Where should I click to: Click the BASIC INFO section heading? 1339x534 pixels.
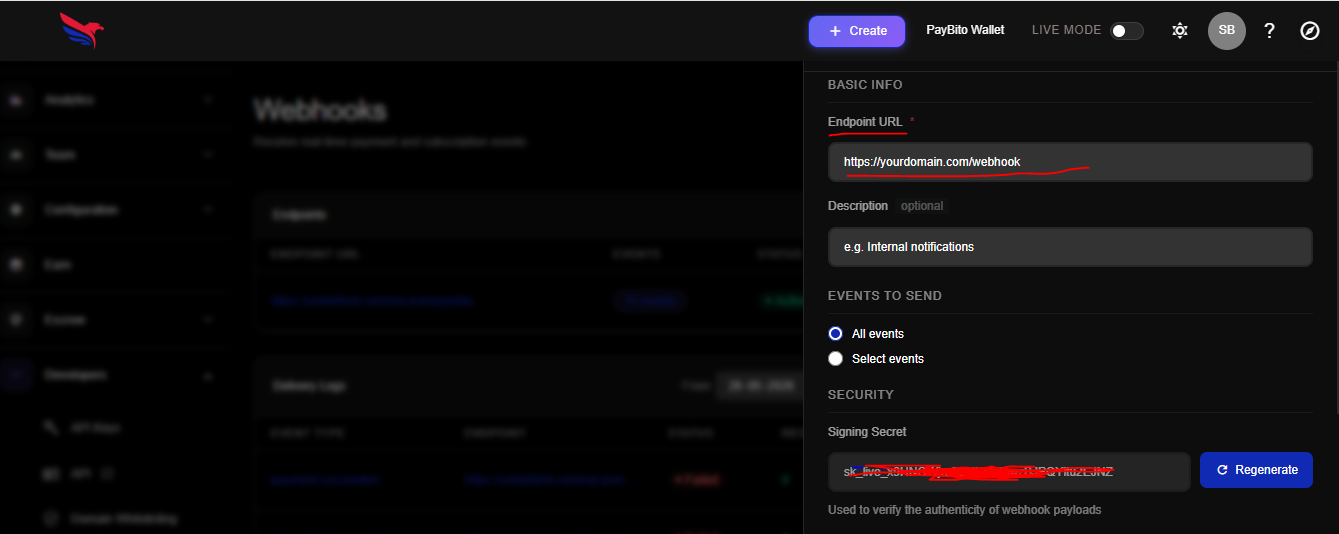[865, 85]
